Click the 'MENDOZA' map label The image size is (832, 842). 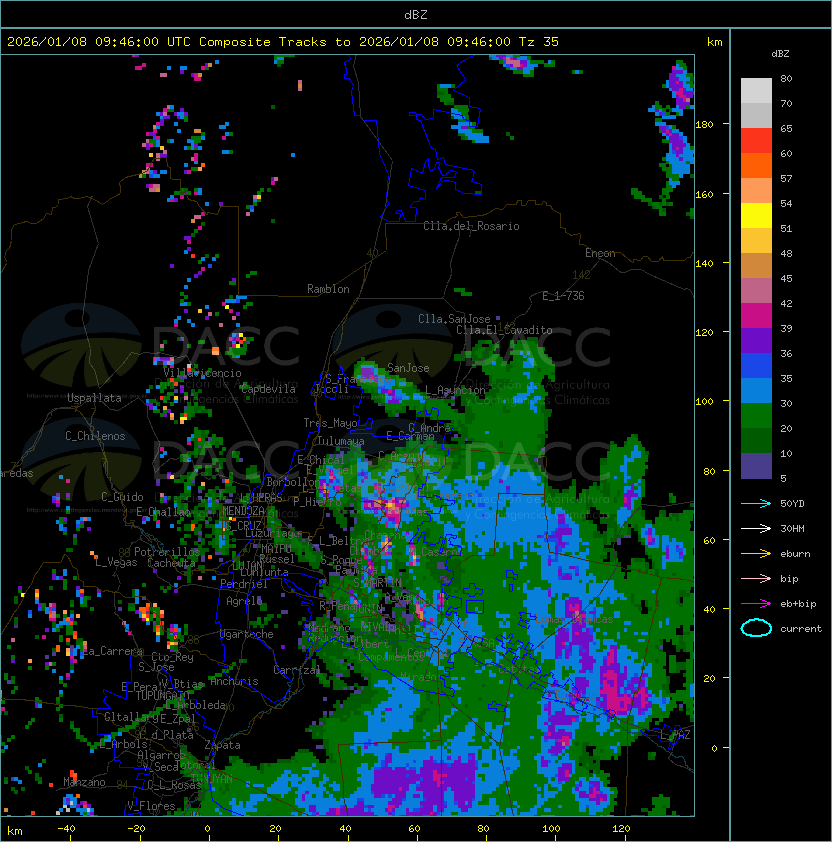243,510
